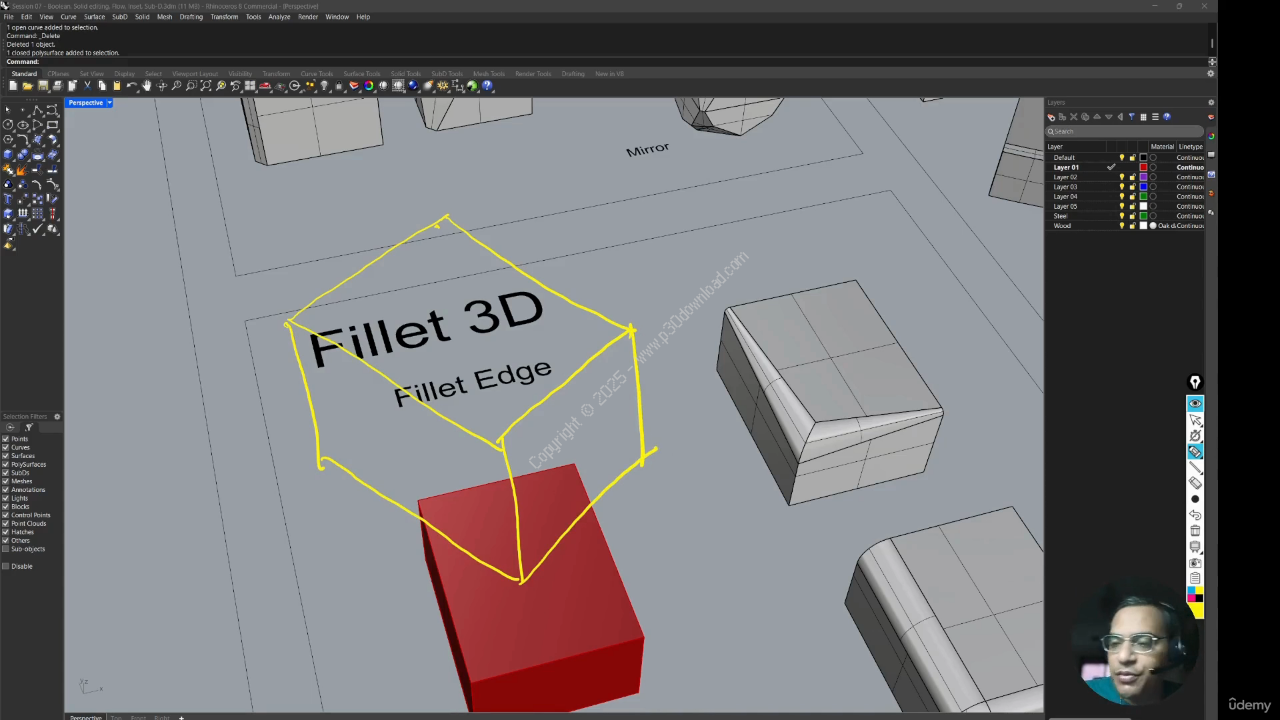Viewport: 1280px width, 720px height.
Task: Click the Pan hand tool icon
Action: (x=147, y=86)
